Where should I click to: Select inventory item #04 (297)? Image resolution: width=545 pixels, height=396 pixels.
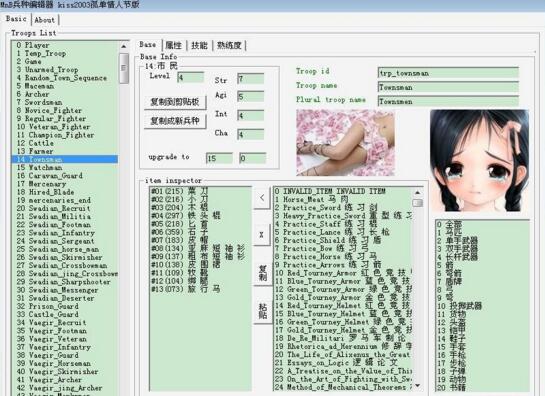click(x=200, y=216)
